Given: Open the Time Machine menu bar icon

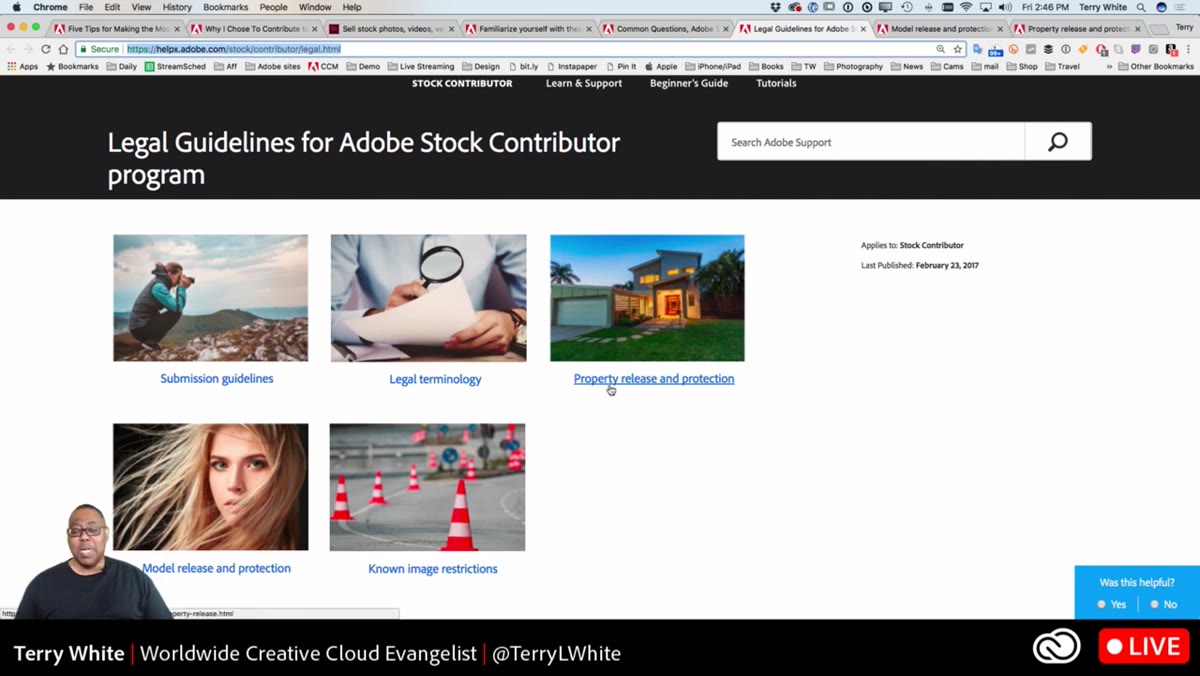Looking at the screenshot, I should coord(907,7).
